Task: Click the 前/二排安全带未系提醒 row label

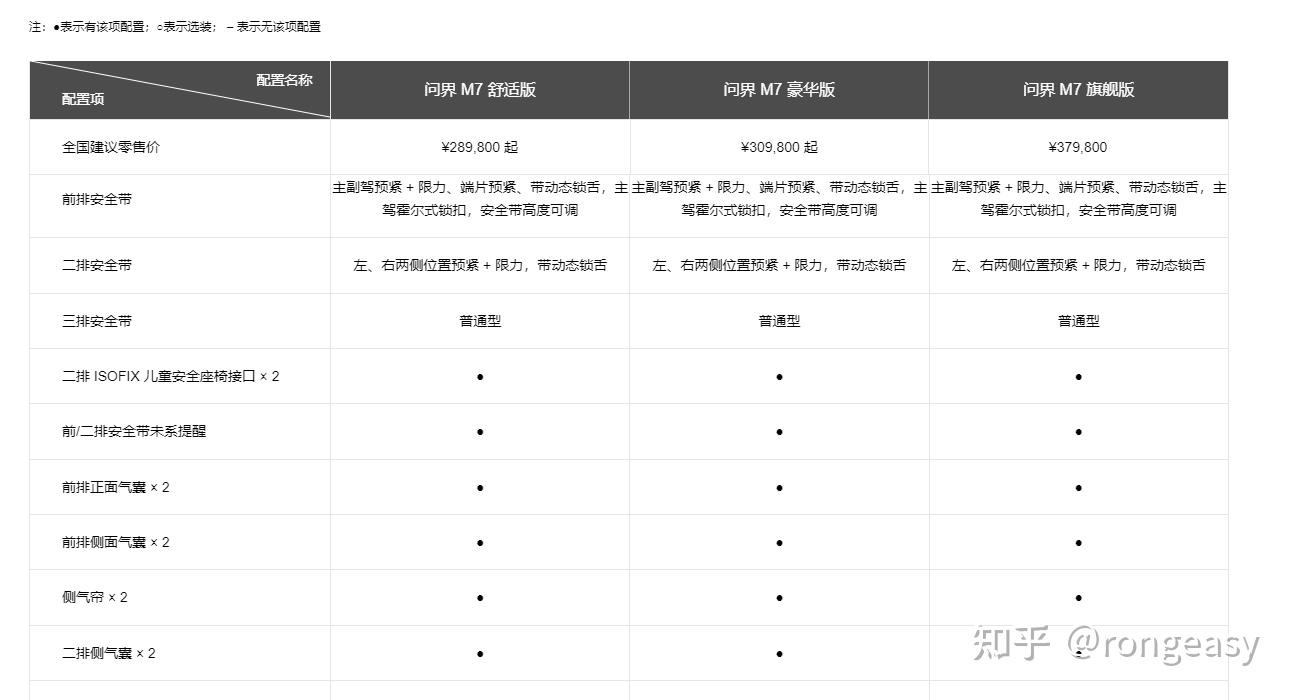Action: click(x=134, y=431)
